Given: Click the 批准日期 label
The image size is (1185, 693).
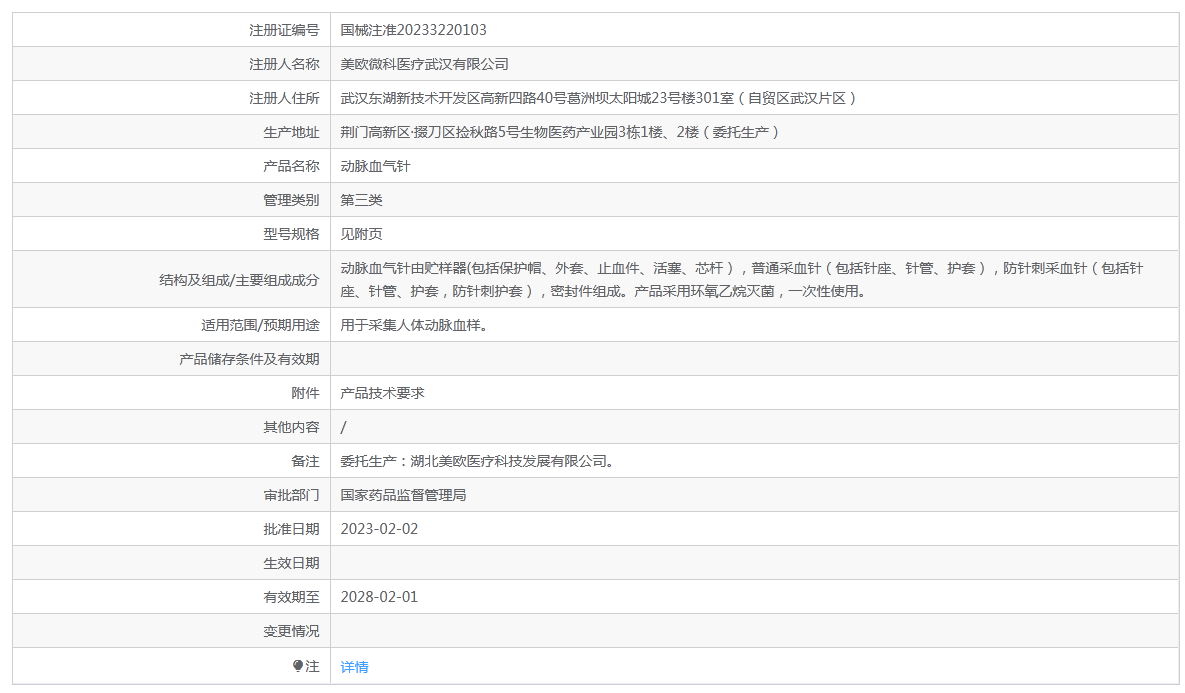Looking at the screenshot, I should [x=291, y=530].
